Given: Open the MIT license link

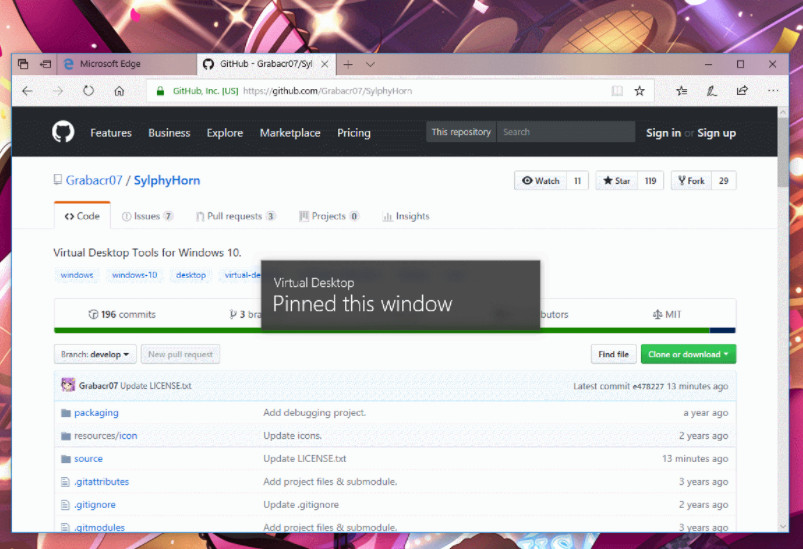Looking at the screenshot, I should coord(667,314).
